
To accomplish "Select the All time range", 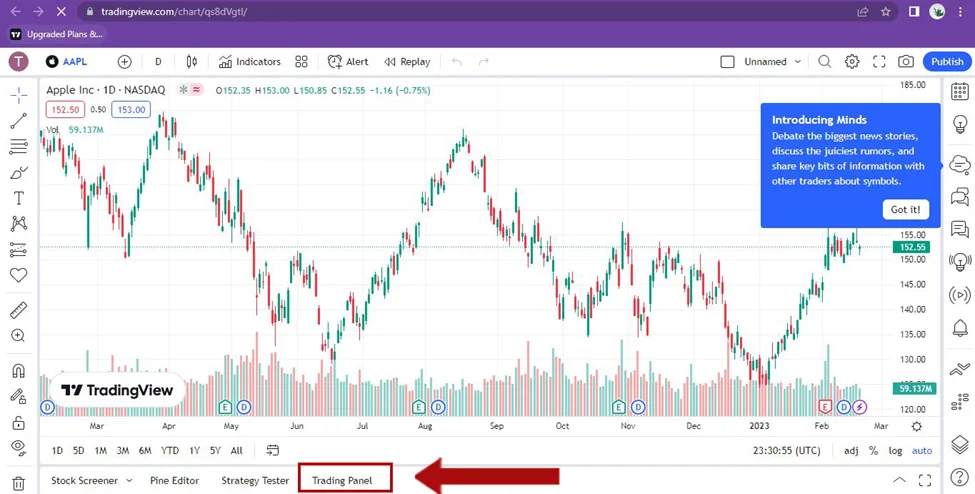I will point(237,450).
